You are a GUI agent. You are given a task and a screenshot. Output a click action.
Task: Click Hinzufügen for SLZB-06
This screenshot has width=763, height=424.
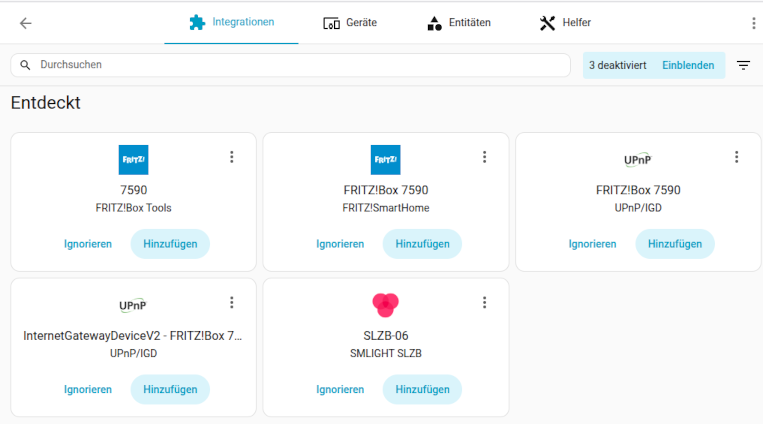[422, 389]
